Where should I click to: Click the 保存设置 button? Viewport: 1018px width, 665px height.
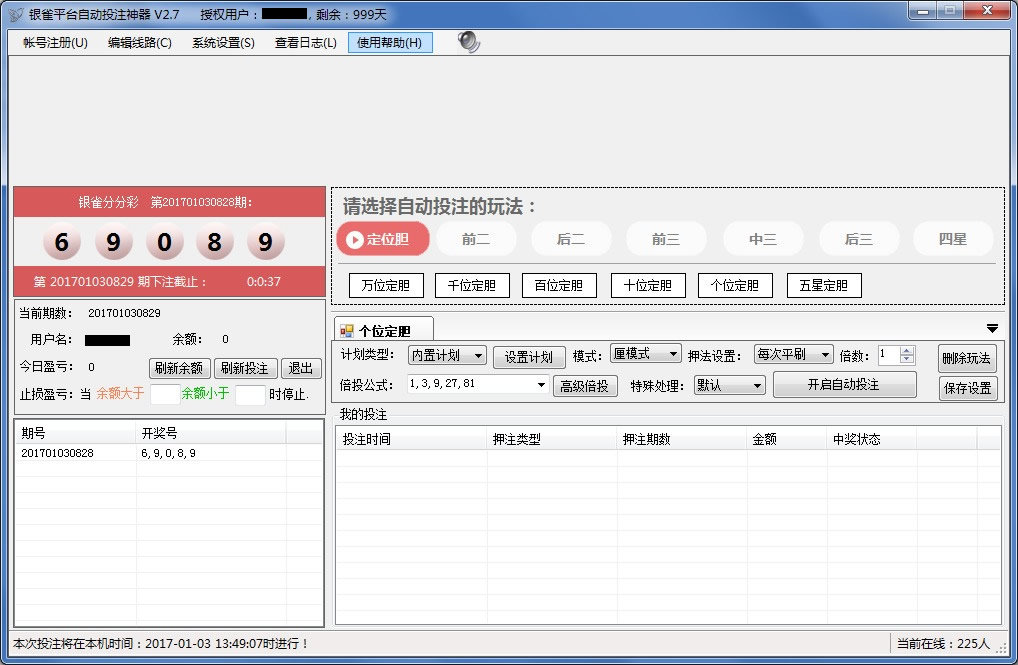coord(967,389)
